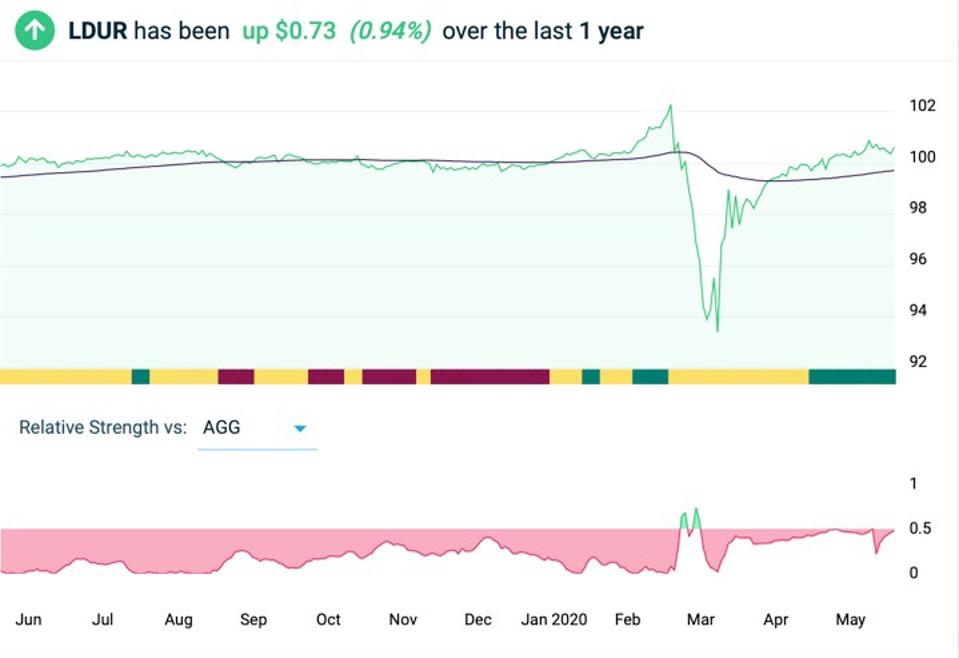Image resolution: width=959 pixels, height=658 pixels.
Task: Click the teal trend band at far right
Action: point(852,377)
